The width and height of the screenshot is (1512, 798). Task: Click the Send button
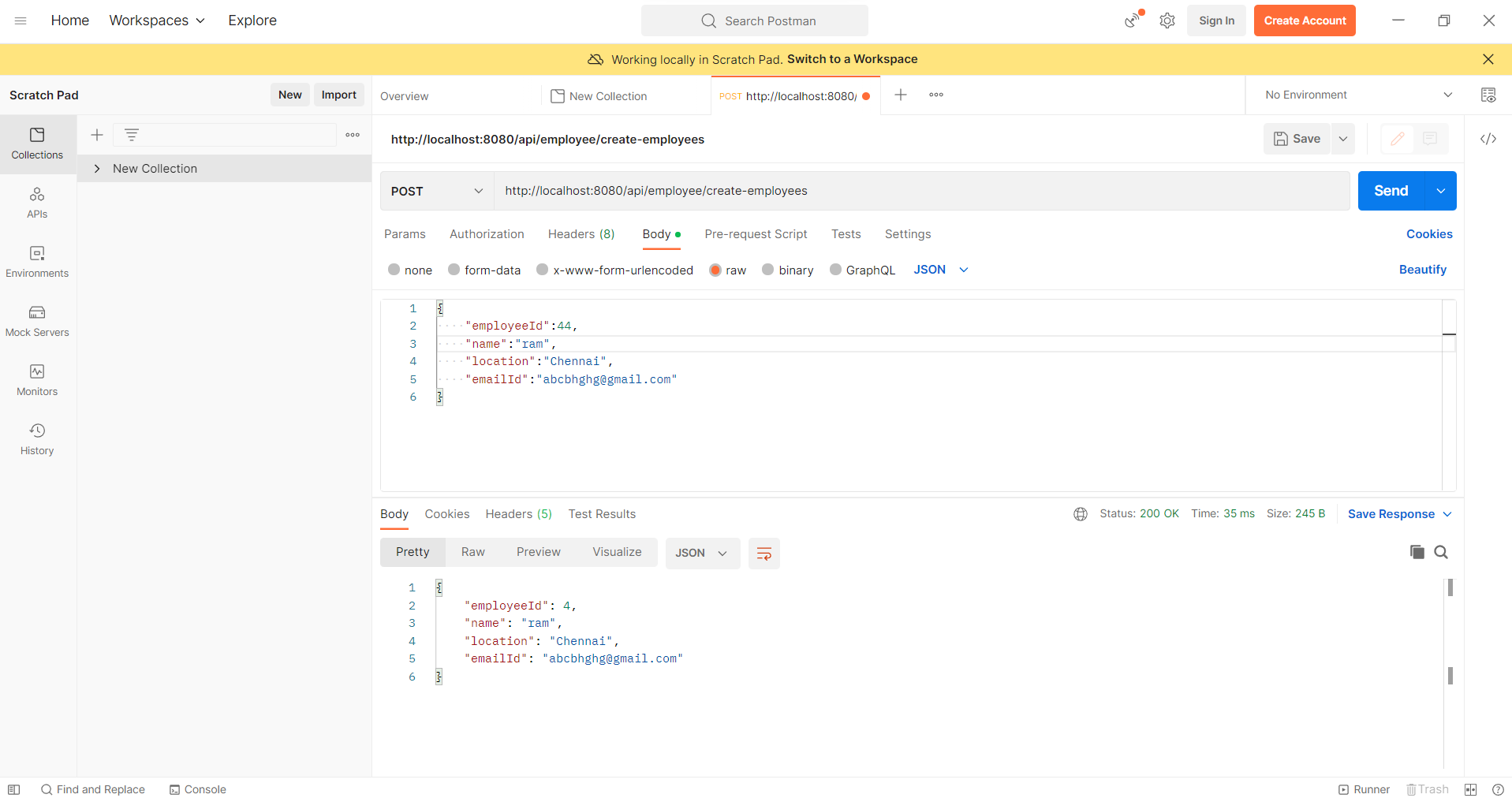coord(1391,191)
